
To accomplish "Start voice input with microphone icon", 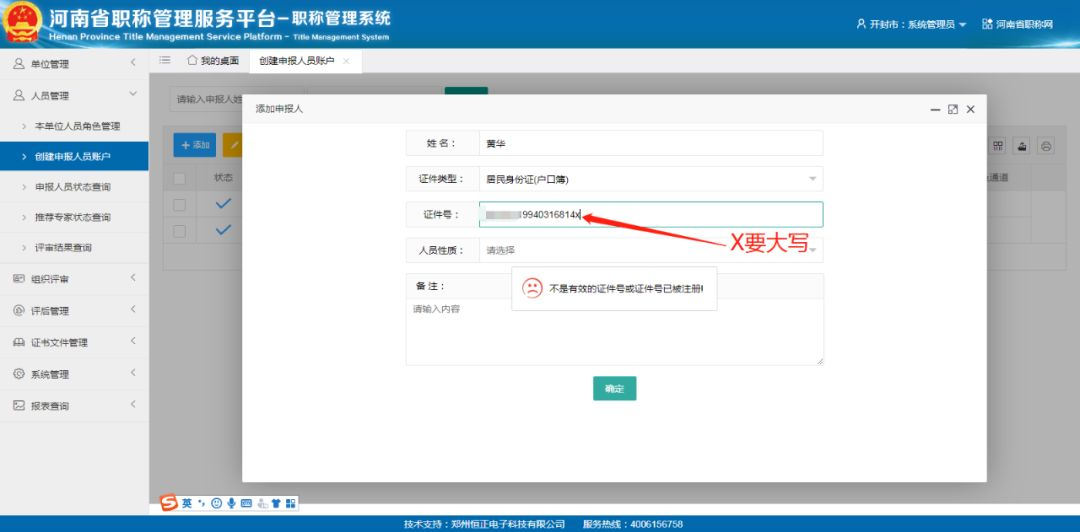I will [x=231, y=504].
